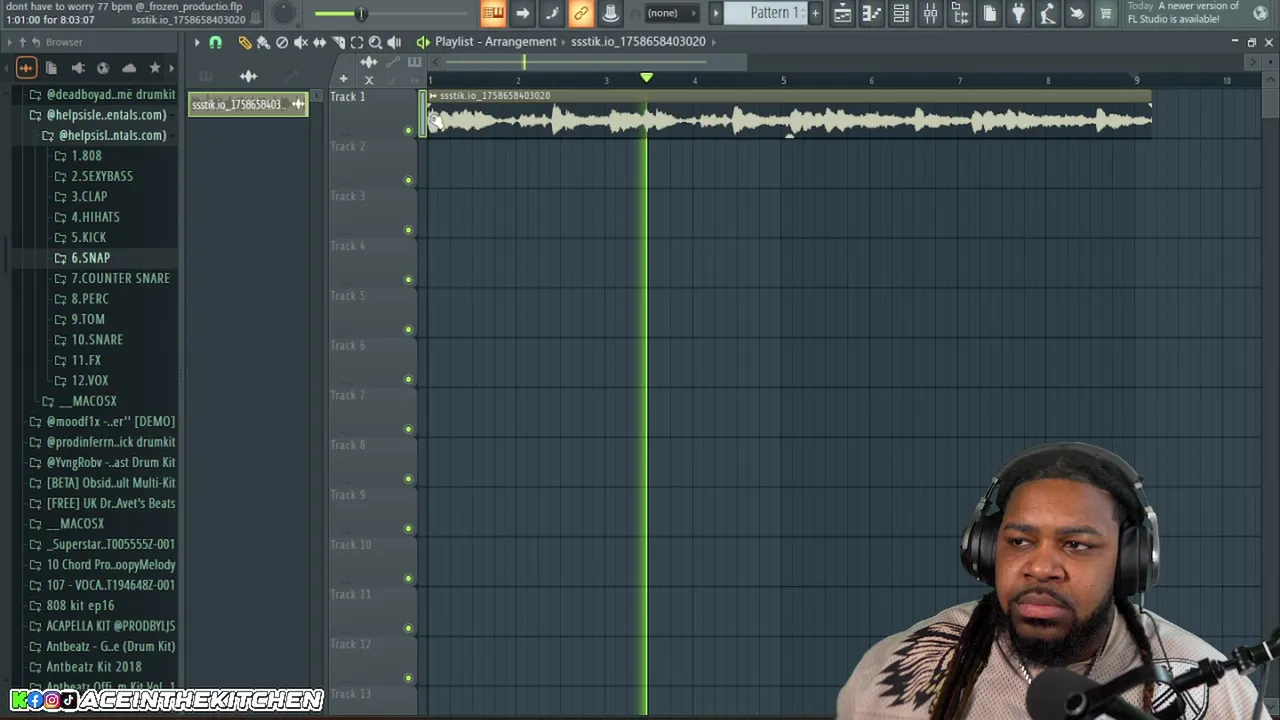This screenshot has height=720, width=1280.
Task: Click the ssstik.io audio clip title bar
Action: (x=788, y=96)
